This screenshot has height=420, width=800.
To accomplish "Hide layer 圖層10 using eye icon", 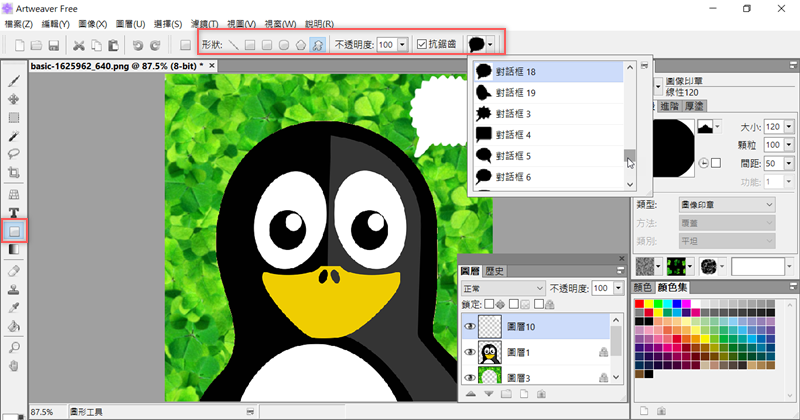I will 468,326.
